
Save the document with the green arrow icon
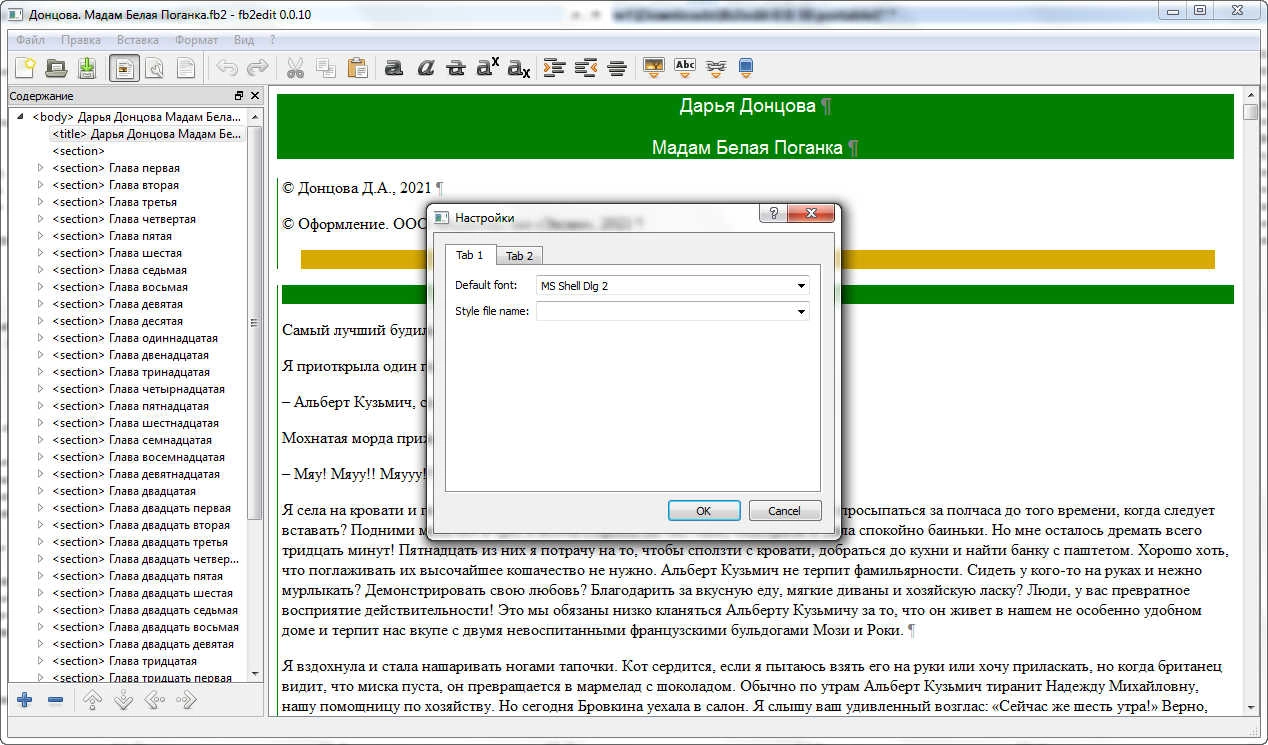pyautogui.click(x=87, y=68)
